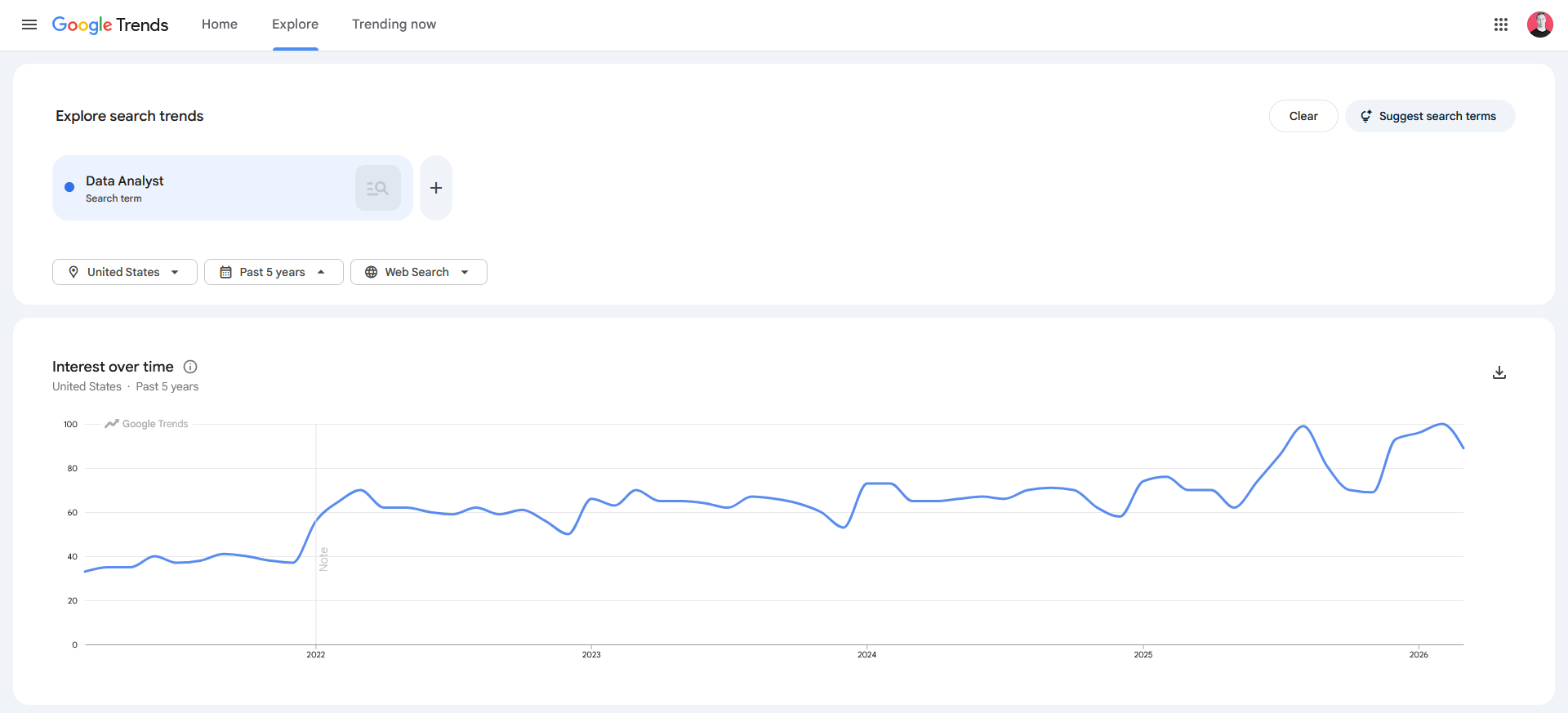The height and width of the screenshot is (713, 1568).
Task: Open the main hamburger menu
Action: point(29,25)
